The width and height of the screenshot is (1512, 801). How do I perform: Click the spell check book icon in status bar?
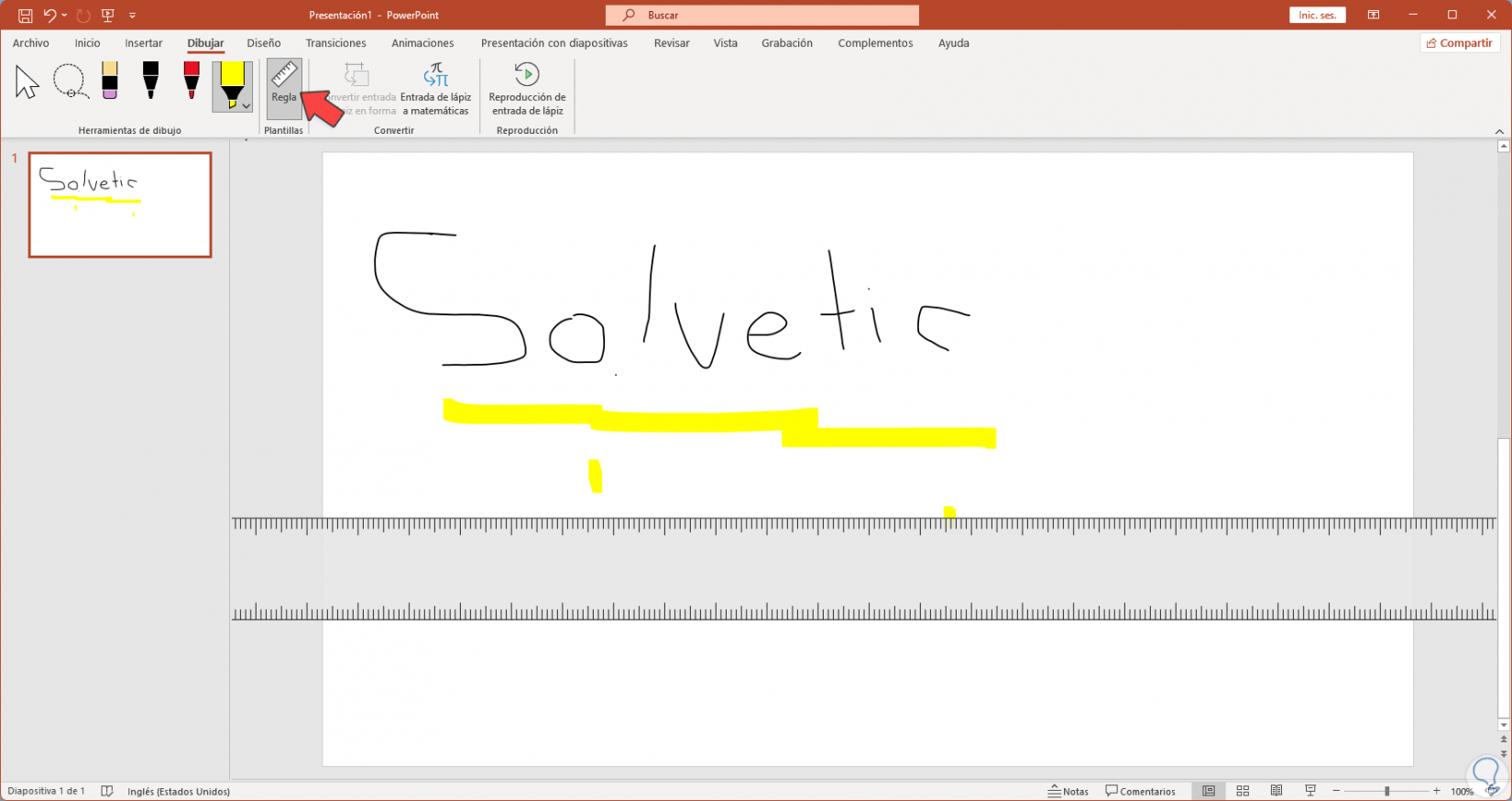click(x=107, y=791)
